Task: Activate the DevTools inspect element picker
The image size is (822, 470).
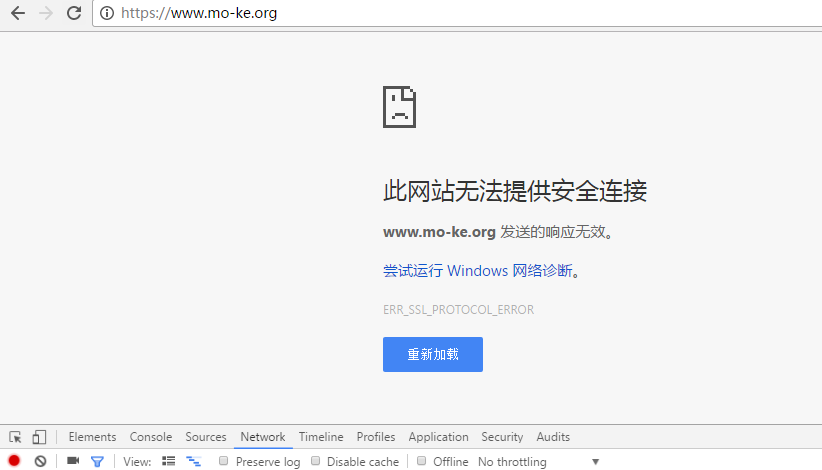Action: point(15,436)
